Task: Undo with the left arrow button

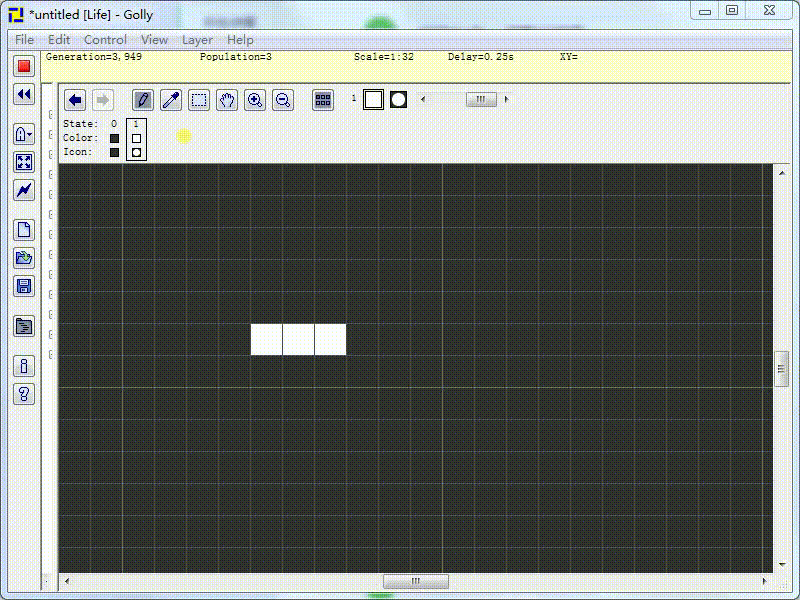Action: click(75, 100)
